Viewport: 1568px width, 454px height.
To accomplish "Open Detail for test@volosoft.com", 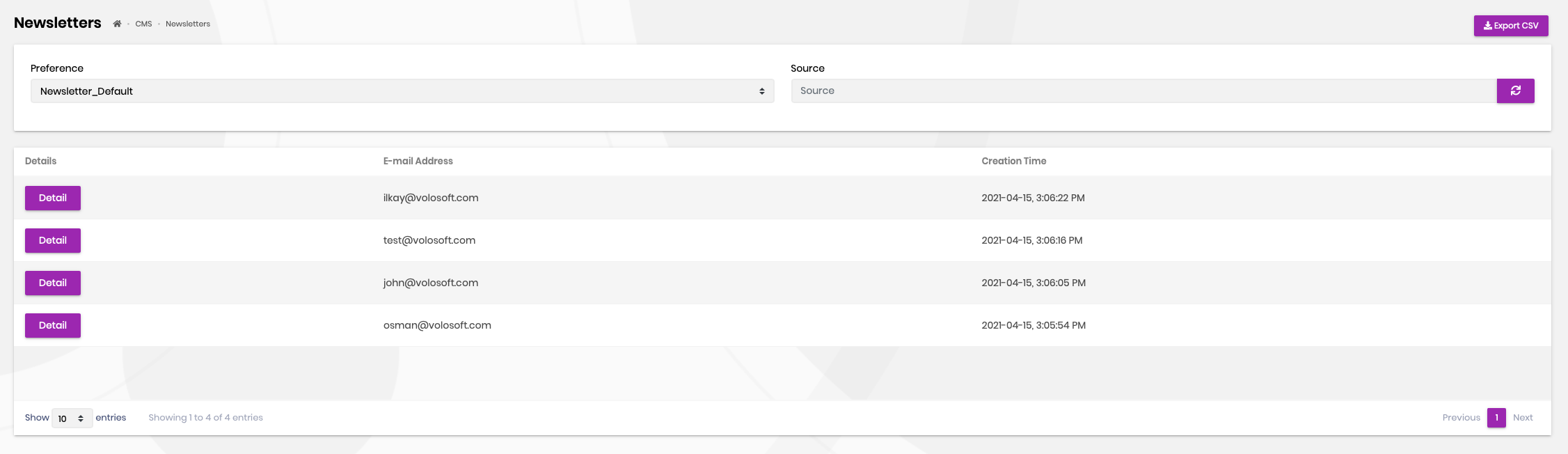I will pyautogui.click(x=53, y=240).
